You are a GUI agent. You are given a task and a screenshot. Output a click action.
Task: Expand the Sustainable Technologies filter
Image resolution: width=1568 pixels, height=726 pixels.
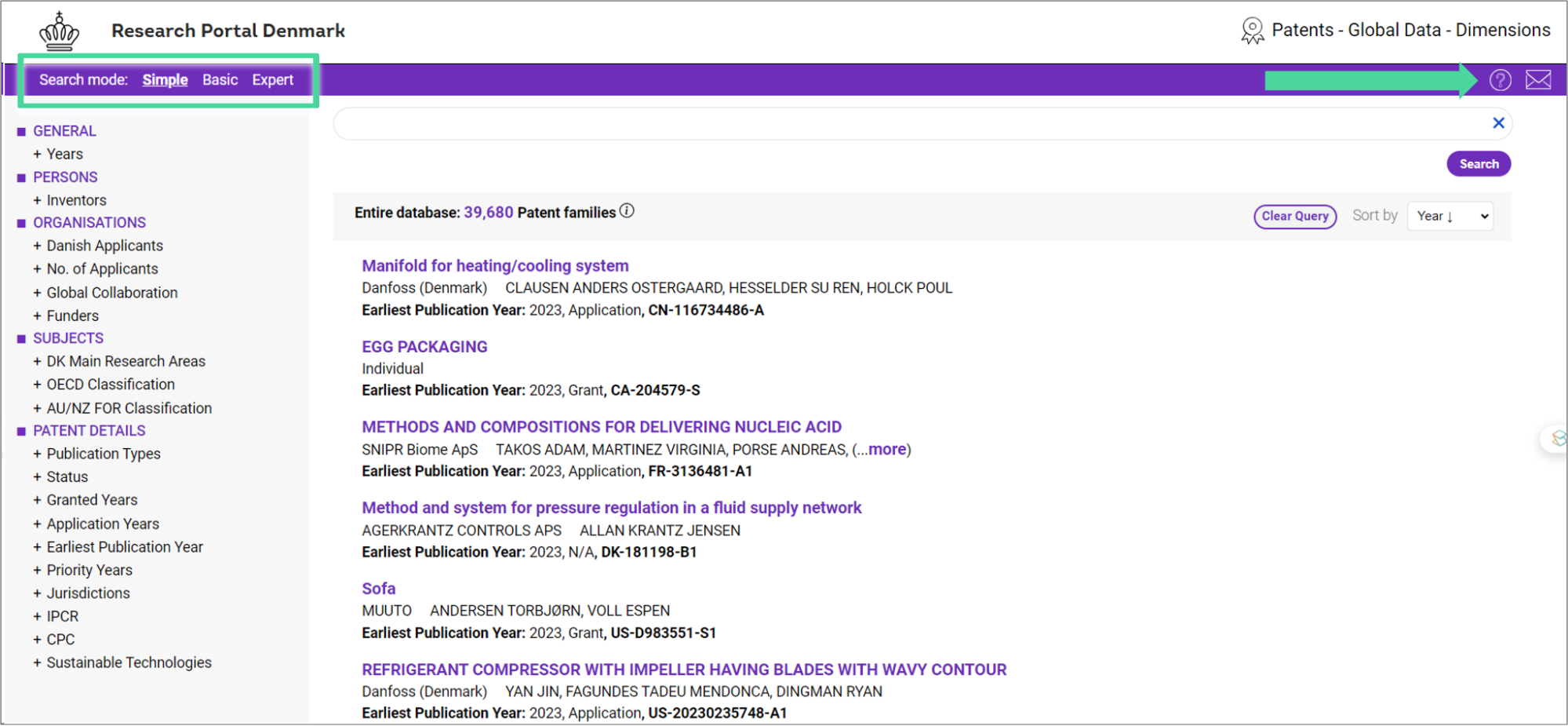point(128,663)
